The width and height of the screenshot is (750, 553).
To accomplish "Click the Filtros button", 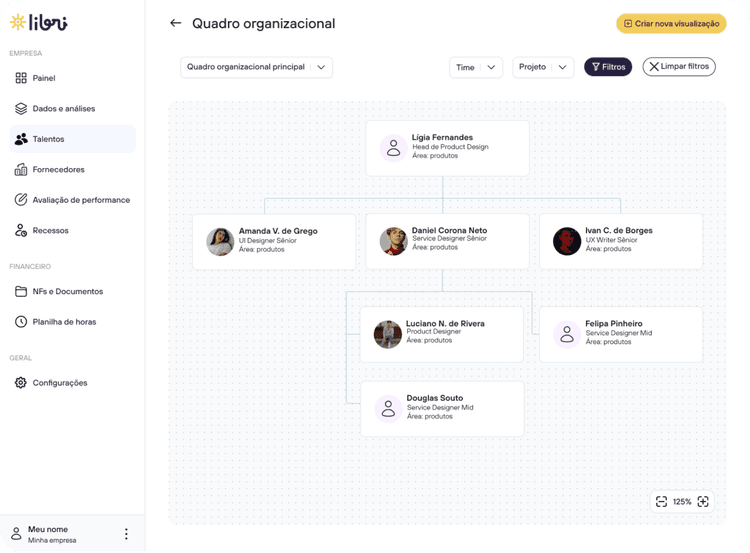I will pyautogui.click(x=608, y=67).
